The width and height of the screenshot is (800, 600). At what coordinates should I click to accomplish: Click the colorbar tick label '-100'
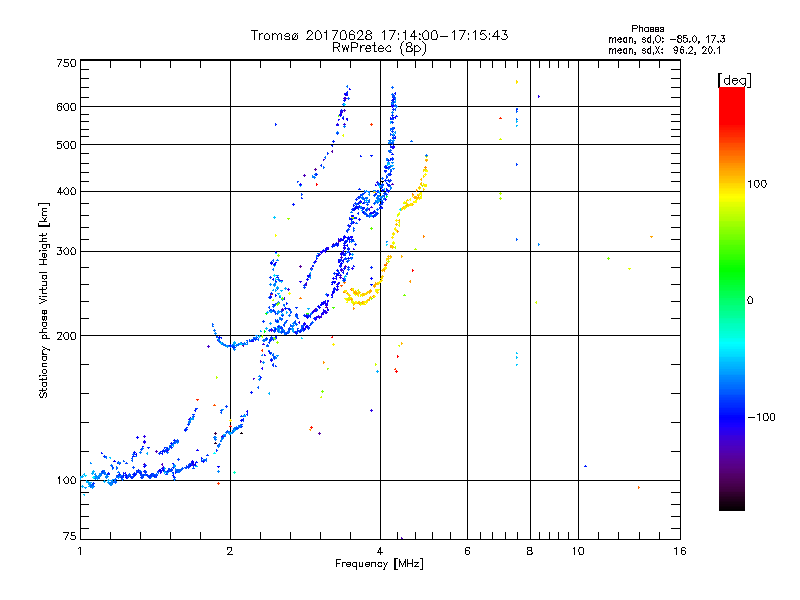(761, 417)
